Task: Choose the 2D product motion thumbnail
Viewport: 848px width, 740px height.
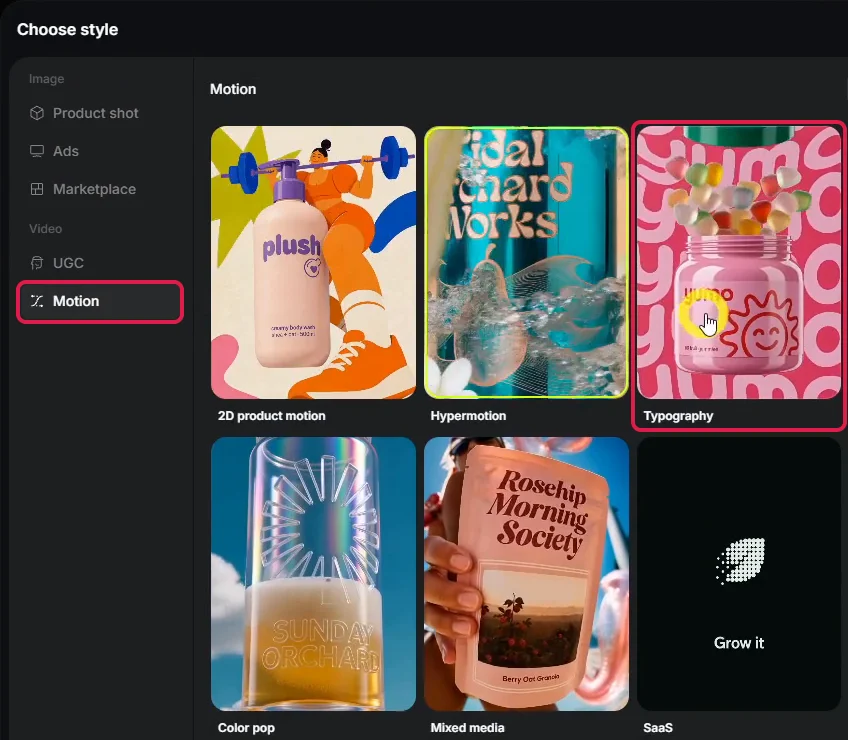Action: point(314,262)
